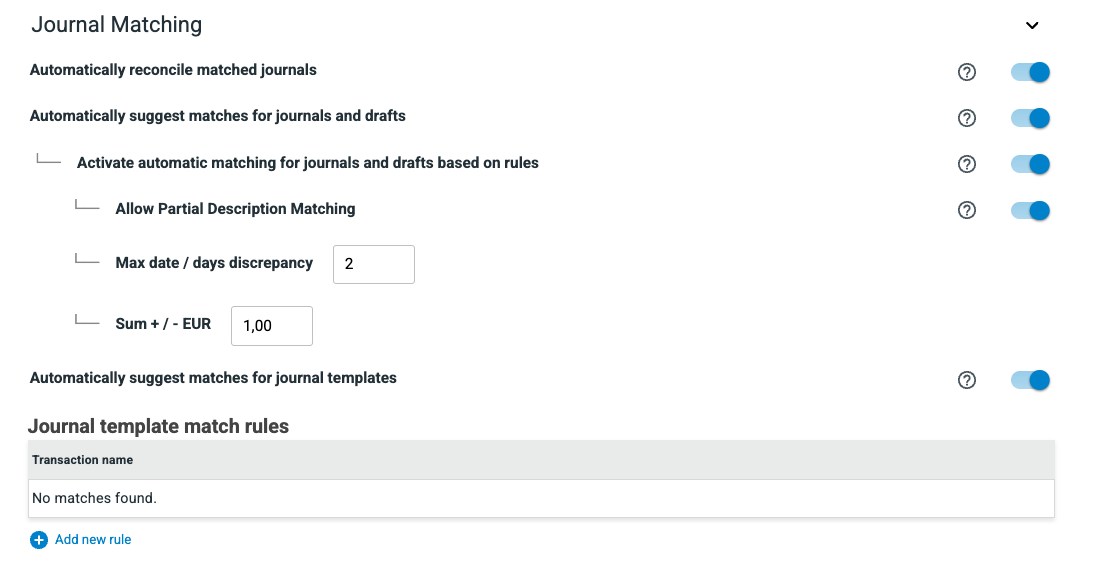Show help for suggest matches for journals and drafts

coord(966,118)
